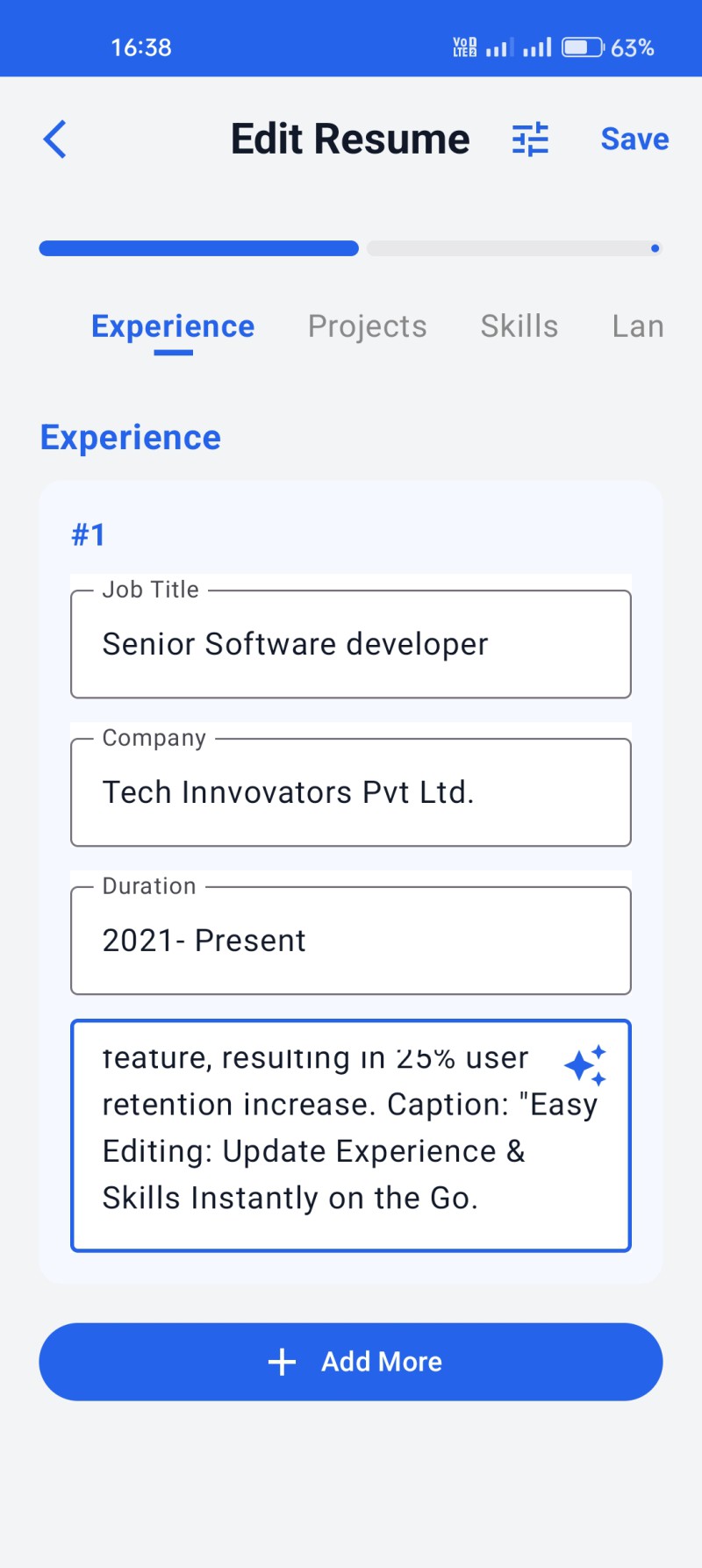The height and width of the screenshot is (1568, 702).
Task: Open the partially visible Lan tab
Action: pos(637,326)
